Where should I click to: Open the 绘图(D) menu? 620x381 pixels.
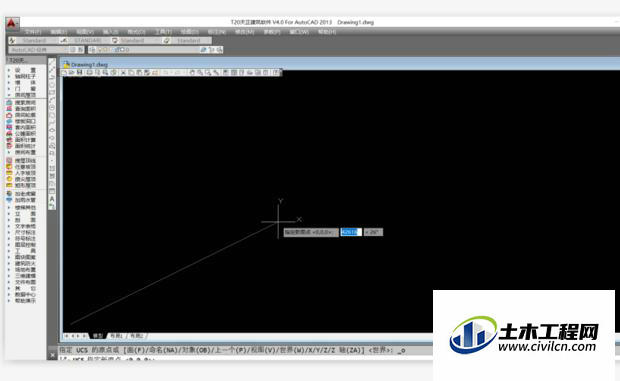tap(190, 32)
